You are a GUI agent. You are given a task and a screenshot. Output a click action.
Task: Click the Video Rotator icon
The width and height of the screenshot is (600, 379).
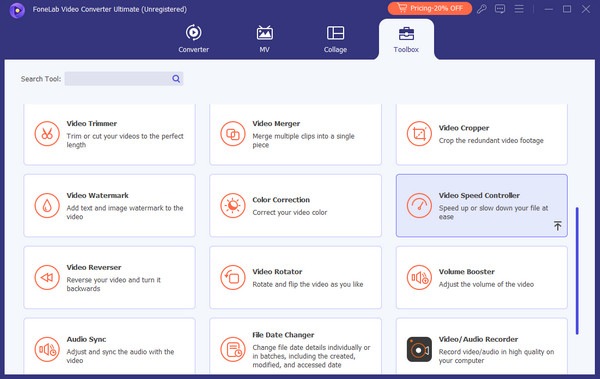coord(233,278)
